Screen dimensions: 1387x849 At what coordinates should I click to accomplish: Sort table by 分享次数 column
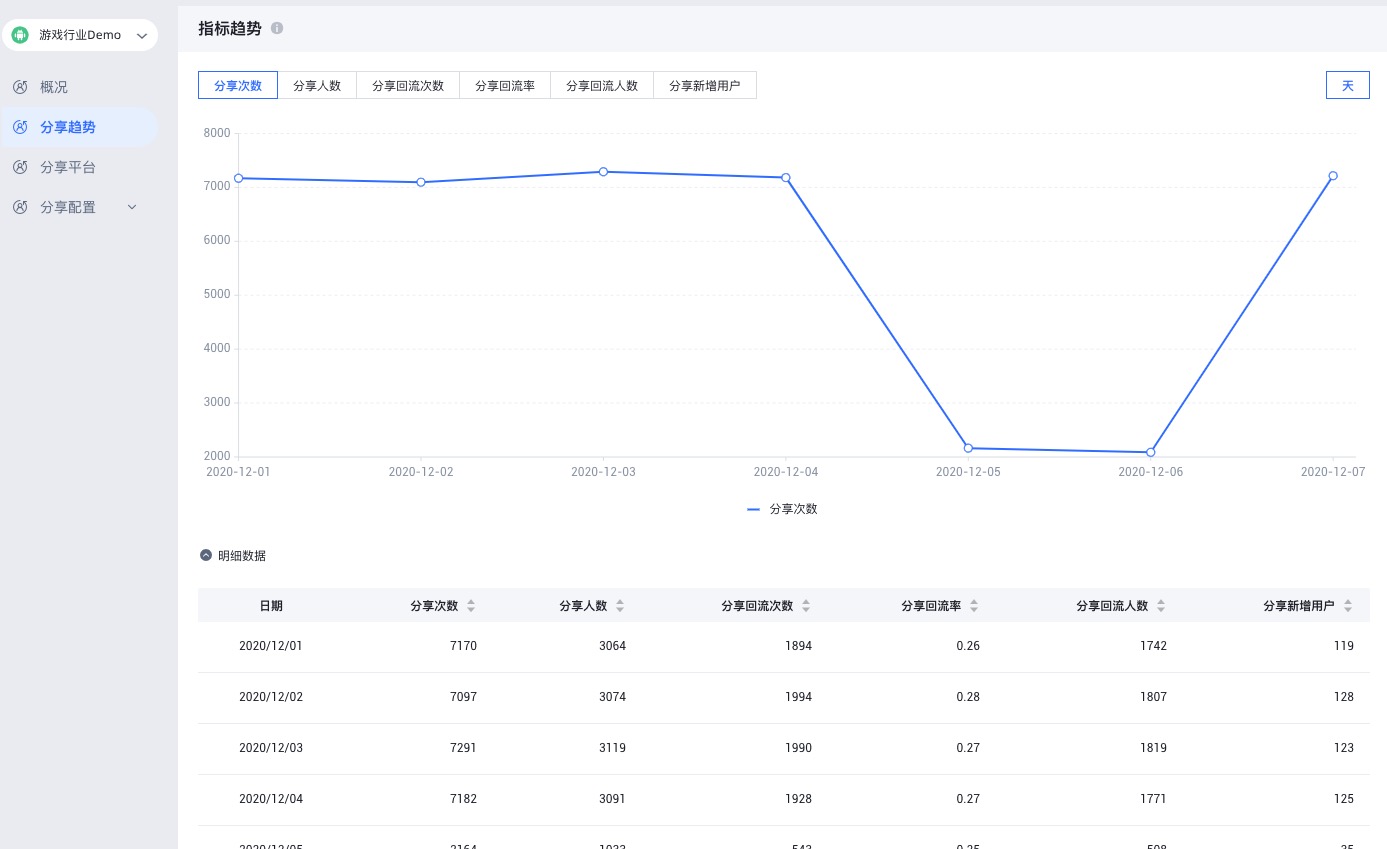(x=471, y=606)
